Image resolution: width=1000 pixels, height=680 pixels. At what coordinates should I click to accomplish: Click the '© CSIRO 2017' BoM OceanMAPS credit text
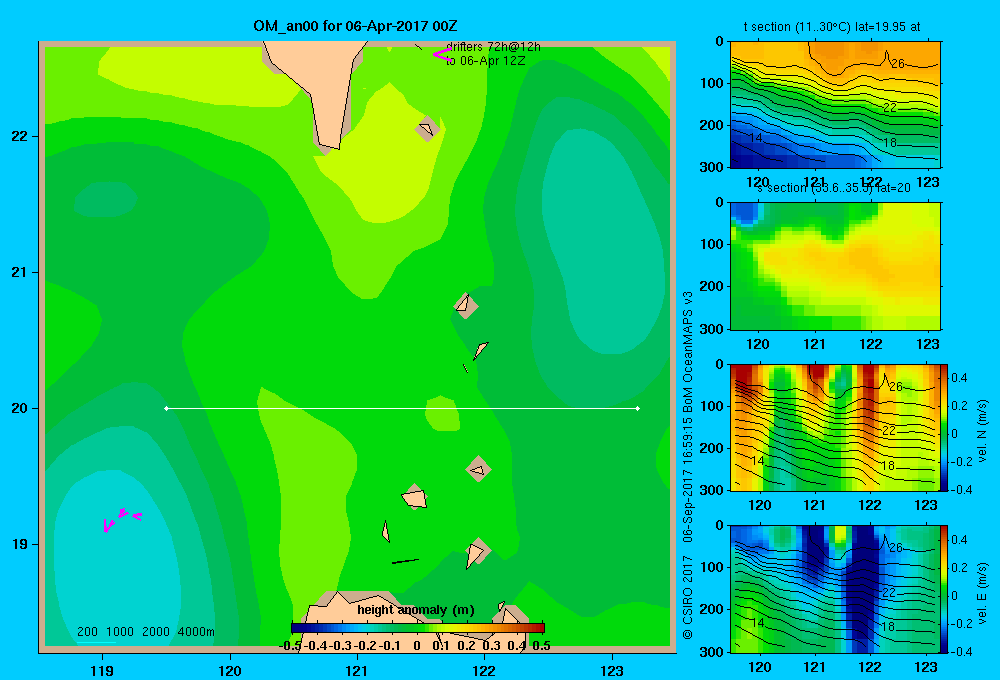pos(688,464)
